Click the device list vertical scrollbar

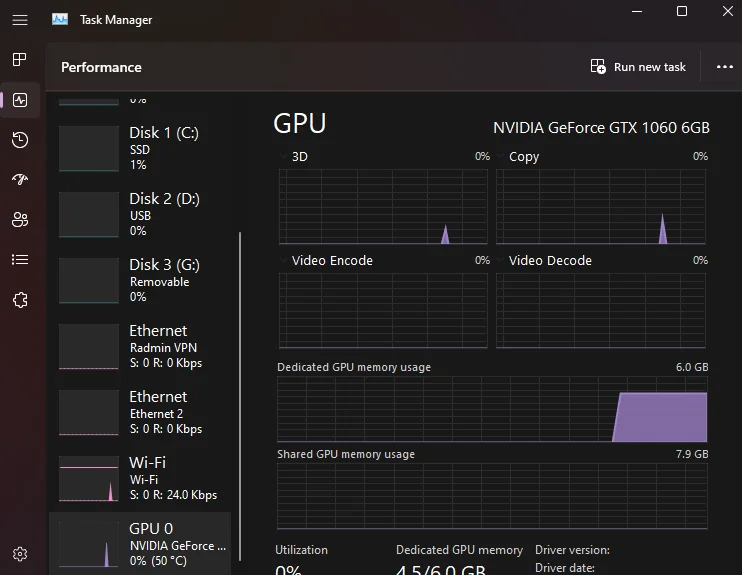[240, 396]
